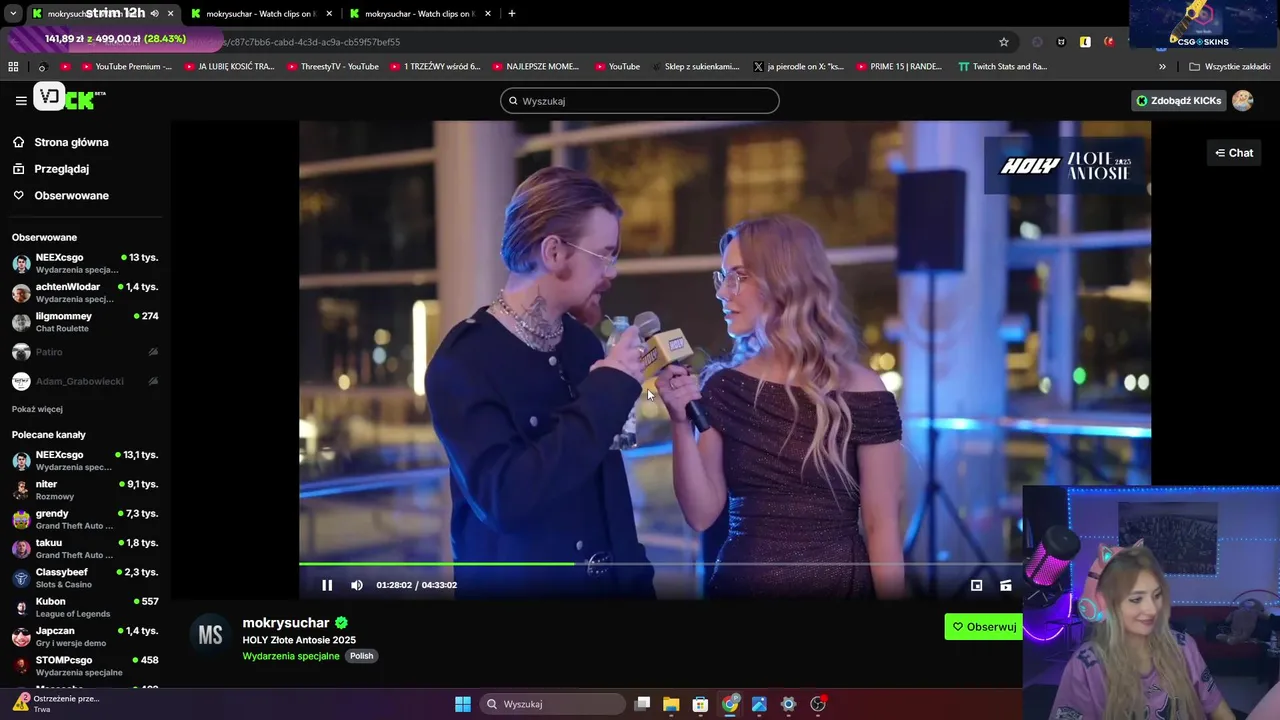Open the 1 TRZEŹWY wśród 6... bookmark
Viewport: 1280px width, 720px height.
[434, 67]
